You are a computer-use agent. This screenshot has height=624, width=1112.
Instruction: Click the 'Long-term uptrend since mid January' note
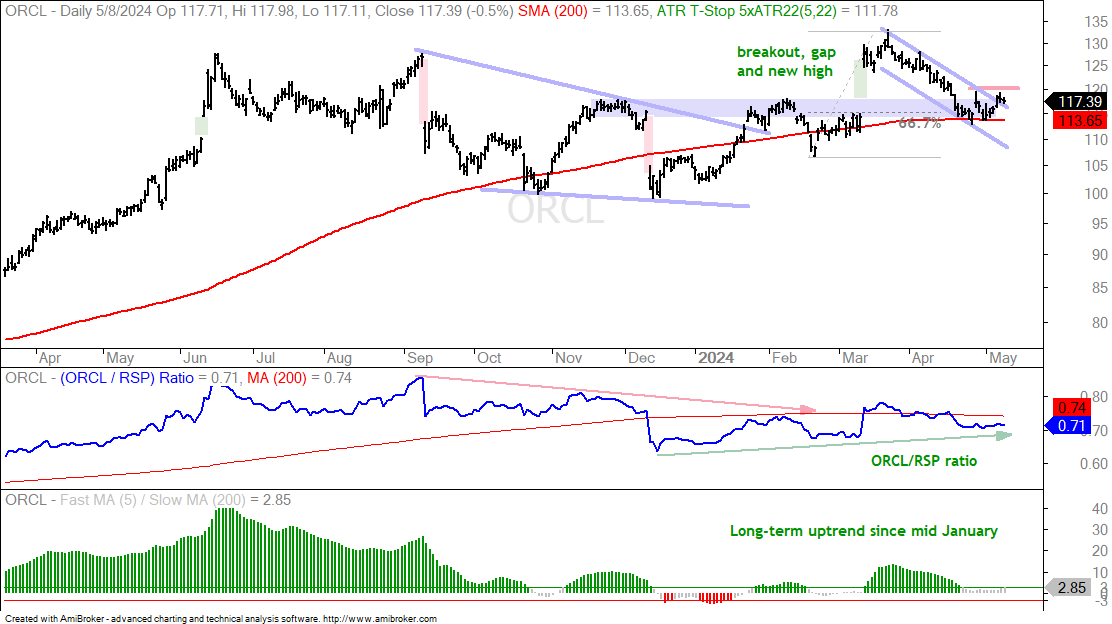click(864, 531)
